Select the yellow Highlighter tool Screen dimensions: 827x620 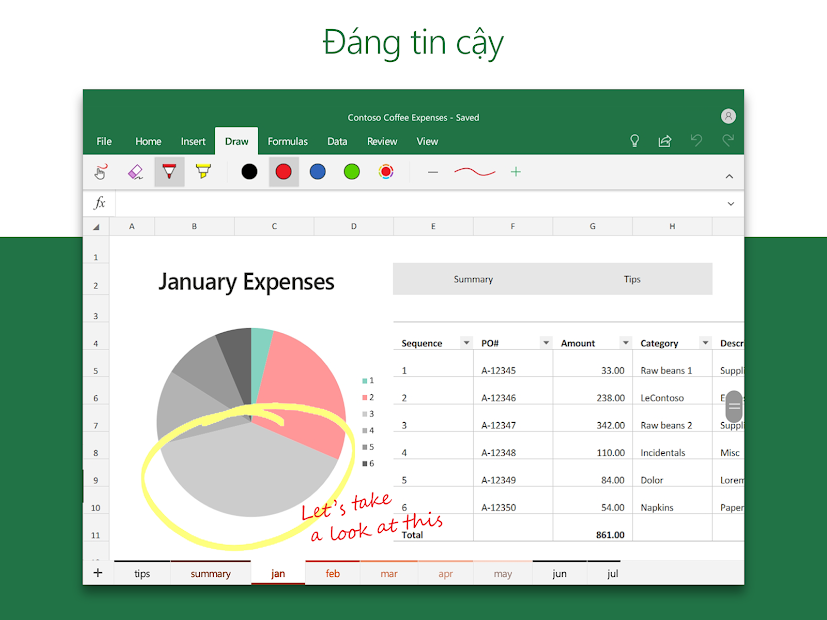203,172
